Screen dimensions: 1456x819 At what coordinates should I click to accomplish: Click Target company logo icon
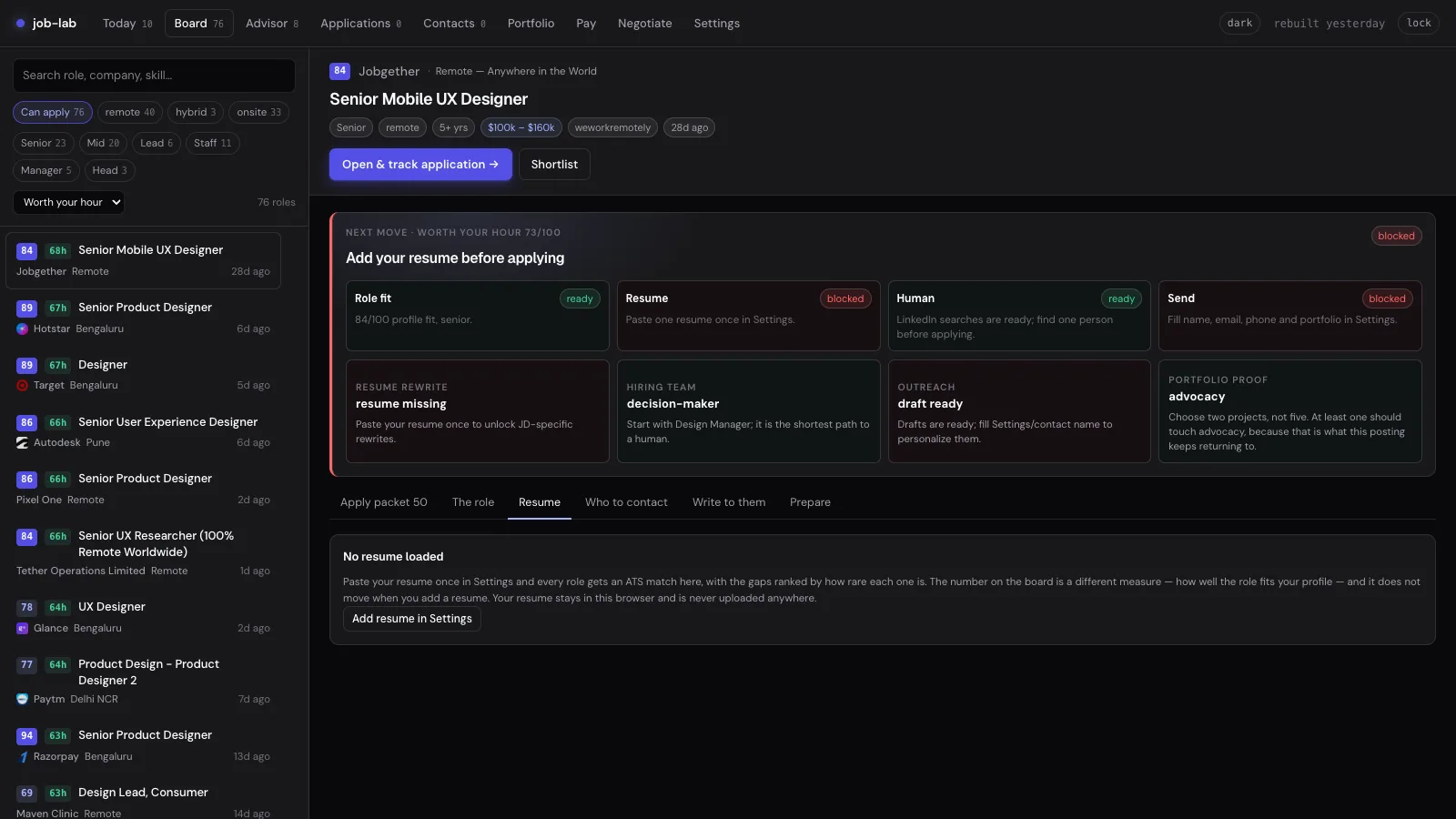[x=22, y=385]
